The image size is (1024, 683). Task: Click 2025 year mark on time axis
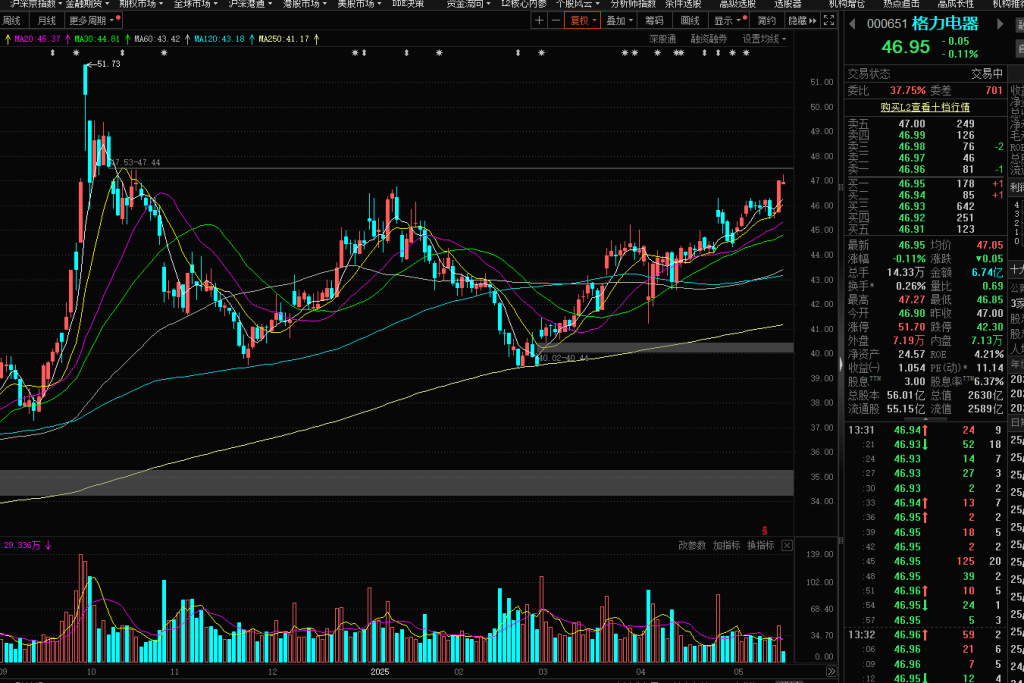coord(379,672)
